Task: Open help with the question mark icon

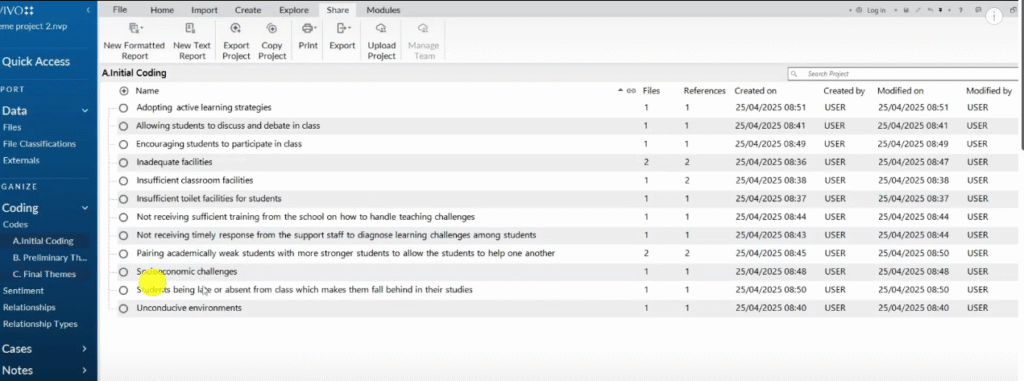Action: (x=961, y=10)
